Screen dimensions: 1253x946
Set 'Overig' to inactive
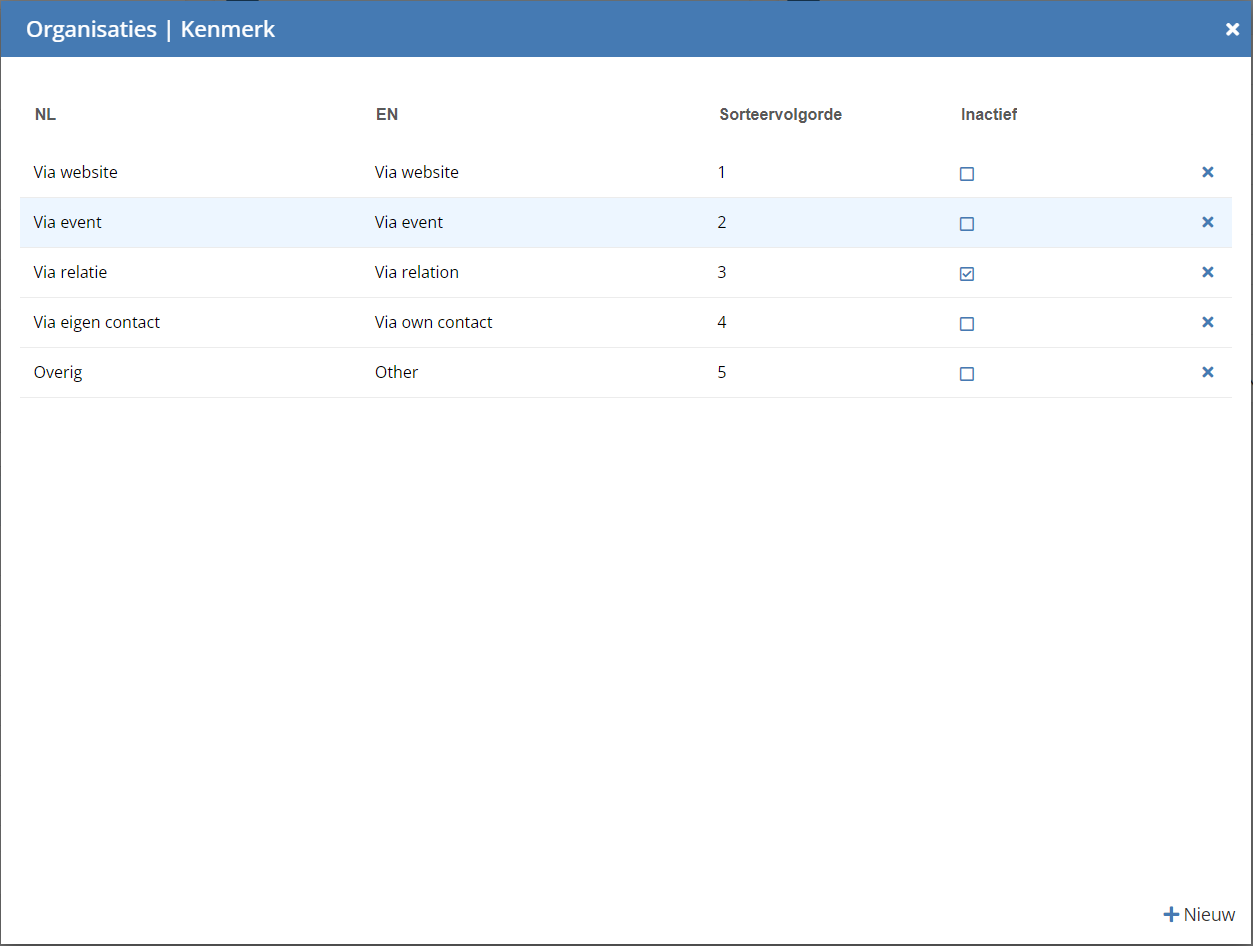click(966, 374)
